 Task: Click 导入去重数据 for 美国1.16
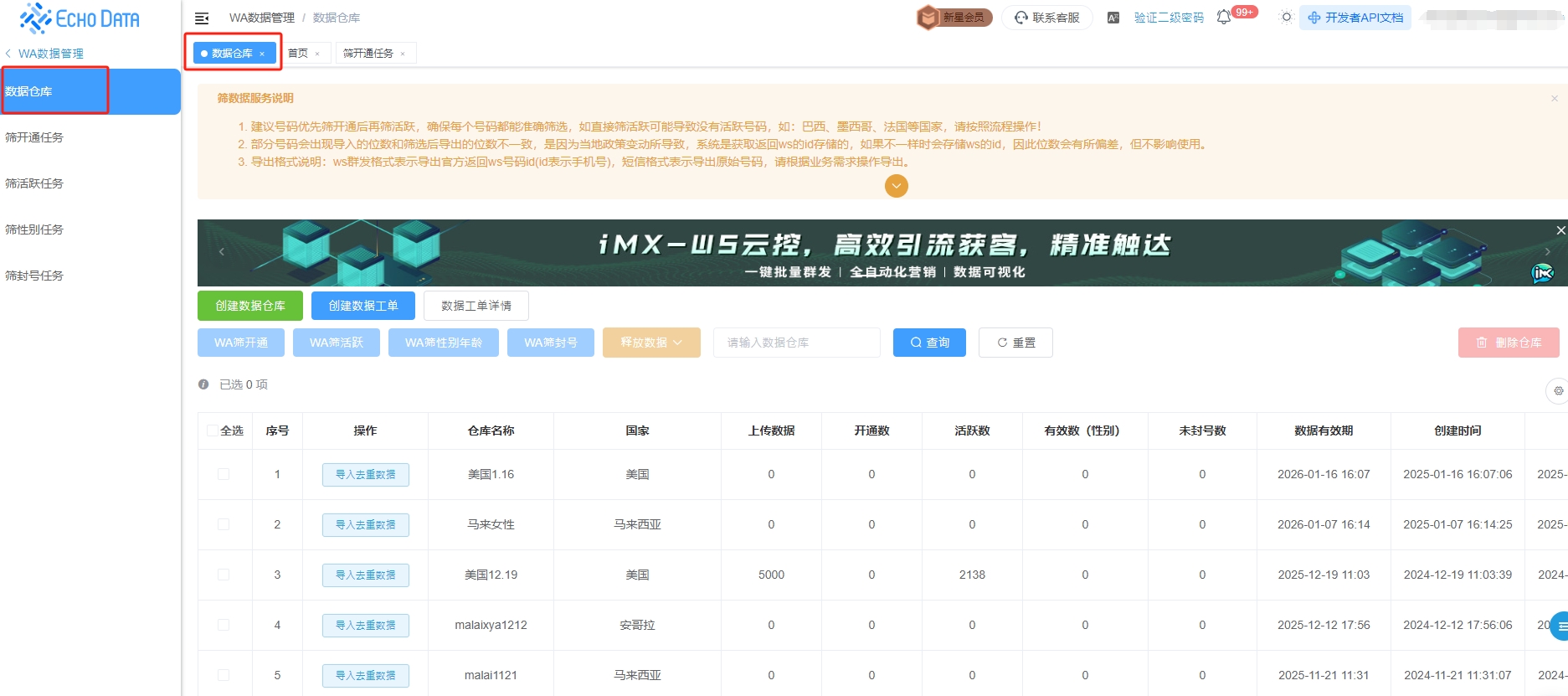pos(366,475)
